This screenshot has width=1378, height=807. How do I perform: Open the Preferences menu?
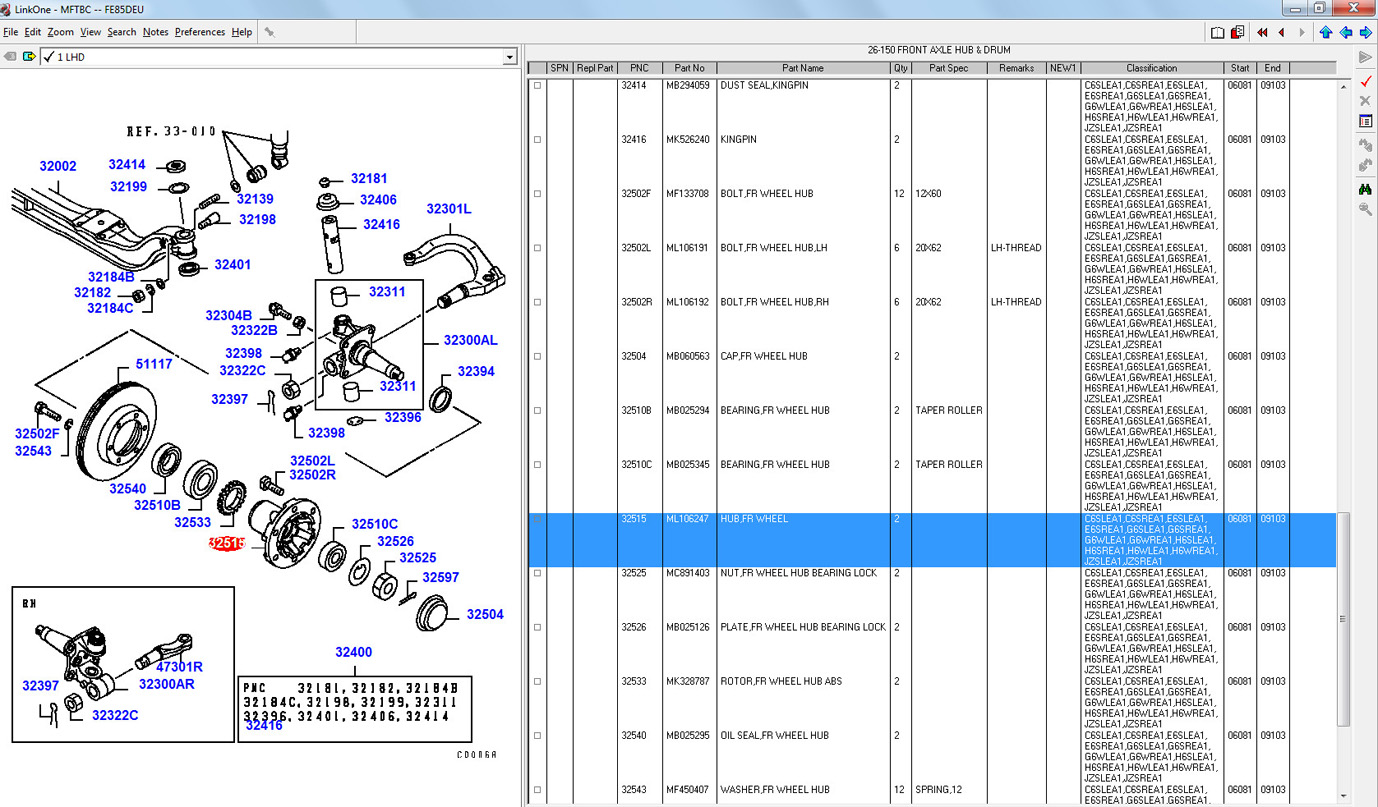(199, 32)
